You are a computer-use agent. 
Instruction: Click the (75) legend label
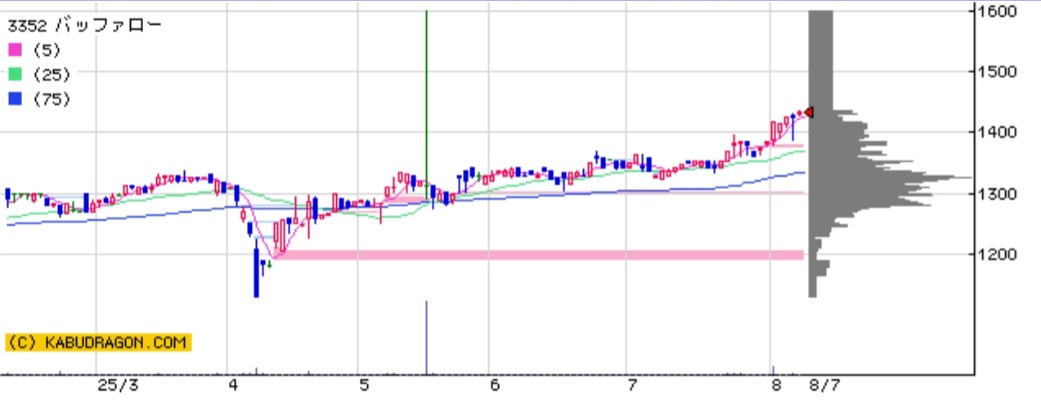(52, 99)
